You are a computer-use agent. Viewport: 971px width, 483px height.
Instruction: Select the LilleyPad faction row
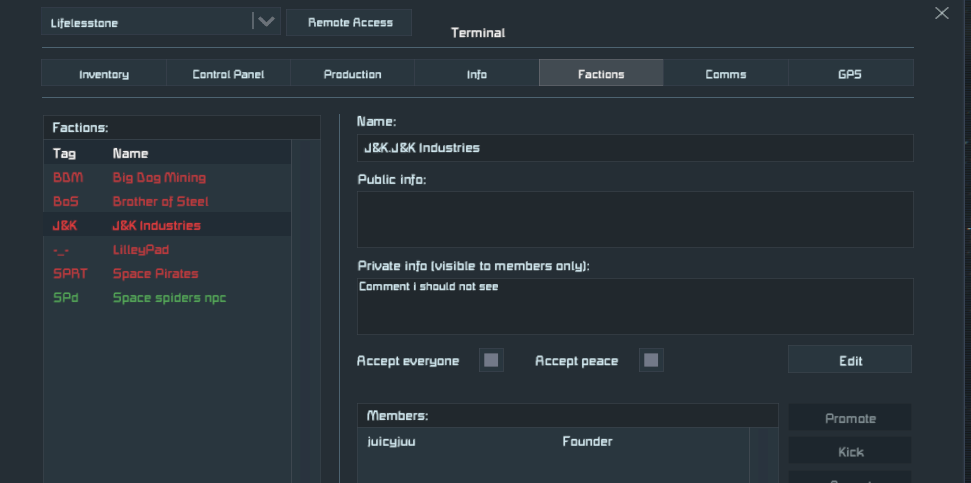tap(140, 249)
